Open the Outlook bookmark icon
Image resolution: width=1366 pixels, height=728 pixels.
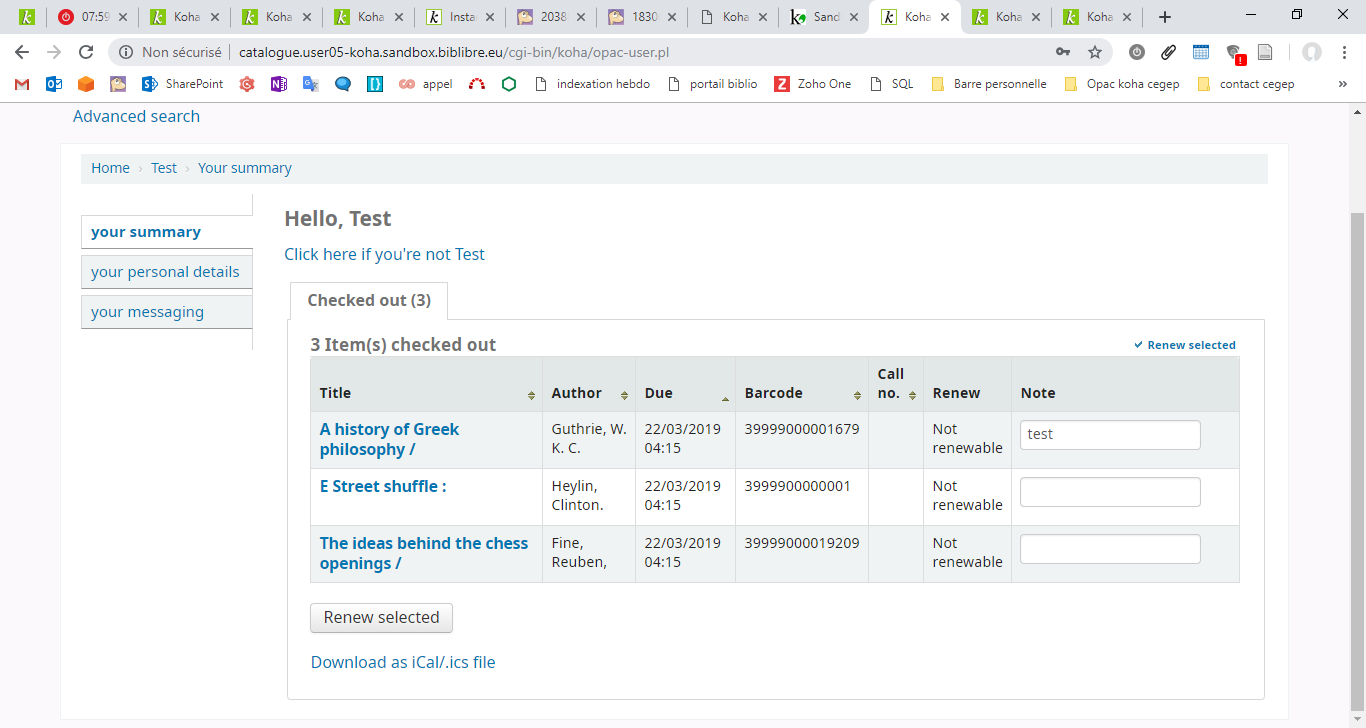pos(54,84)
